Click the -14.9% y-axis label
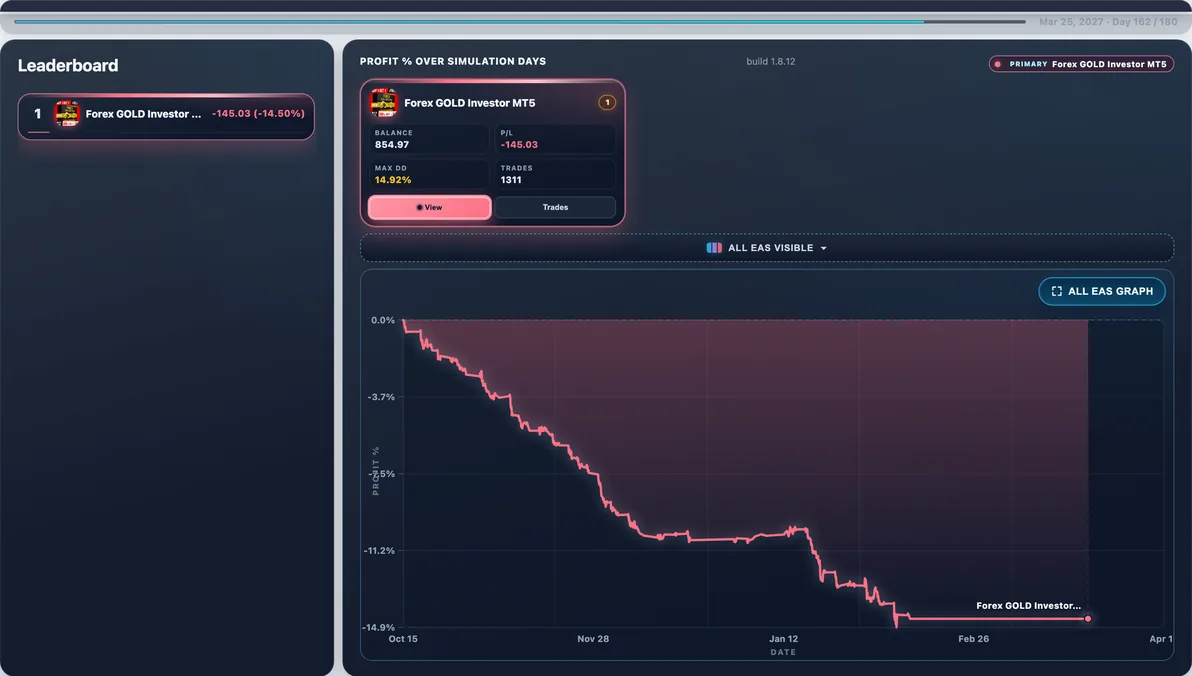The width and height of the screenshot is (1192, 676). 379,627
